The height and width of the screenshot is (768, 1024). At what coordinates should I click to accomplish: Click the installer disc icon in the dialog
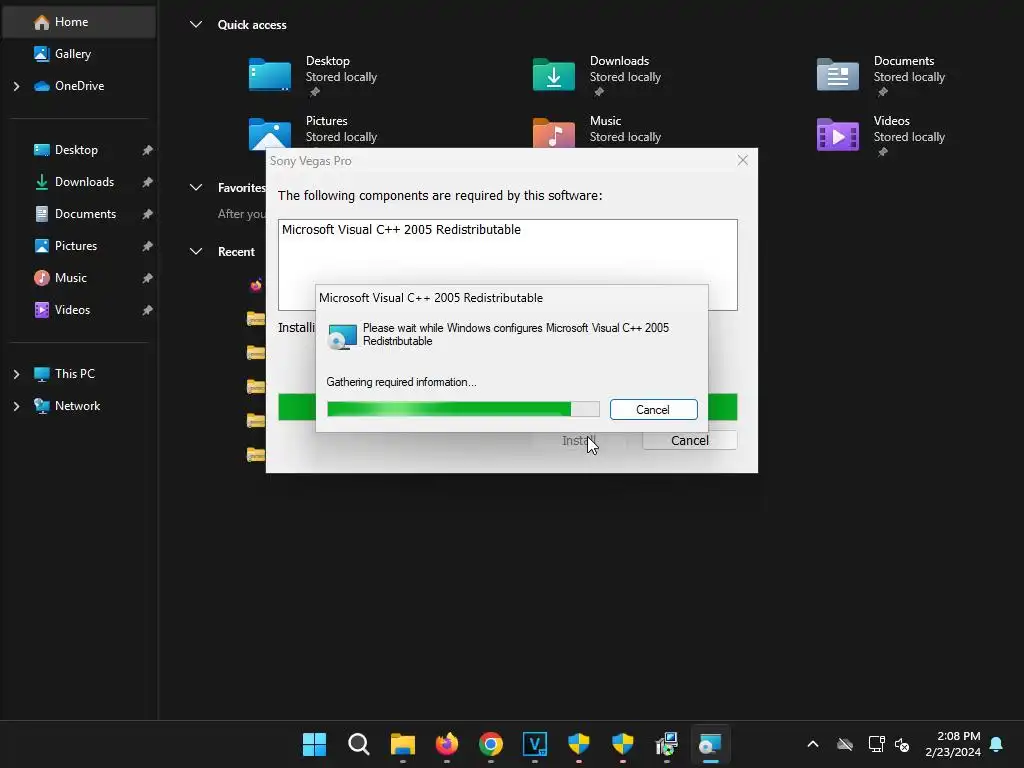(x=342, y=337)
